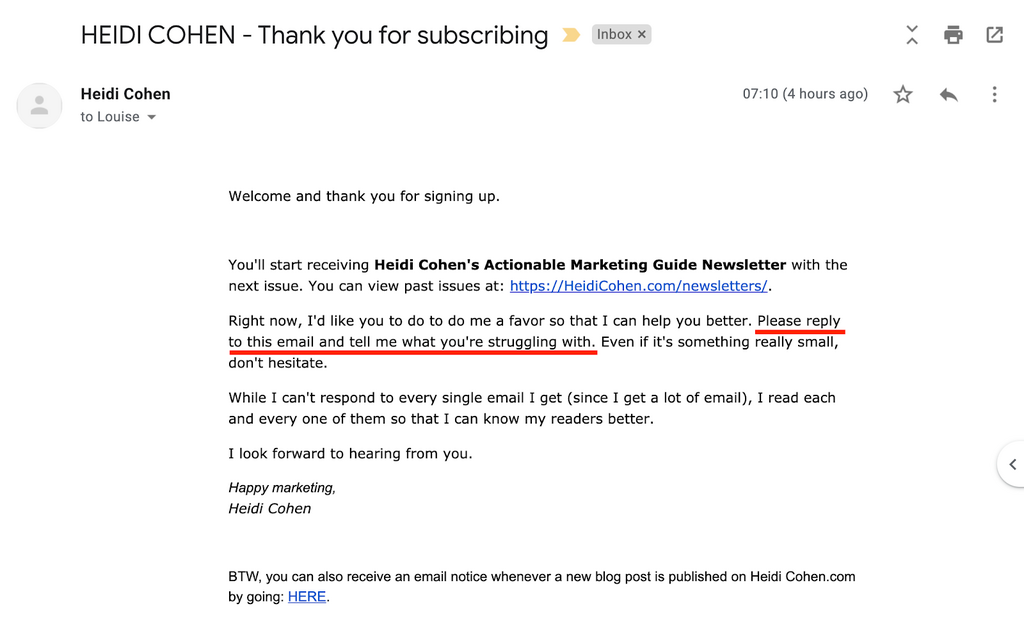Image resolution: width=1024 pixels, height=638 pixels.
Task: Star this message from Heidi Cohen
Action: tap(903, 95)
